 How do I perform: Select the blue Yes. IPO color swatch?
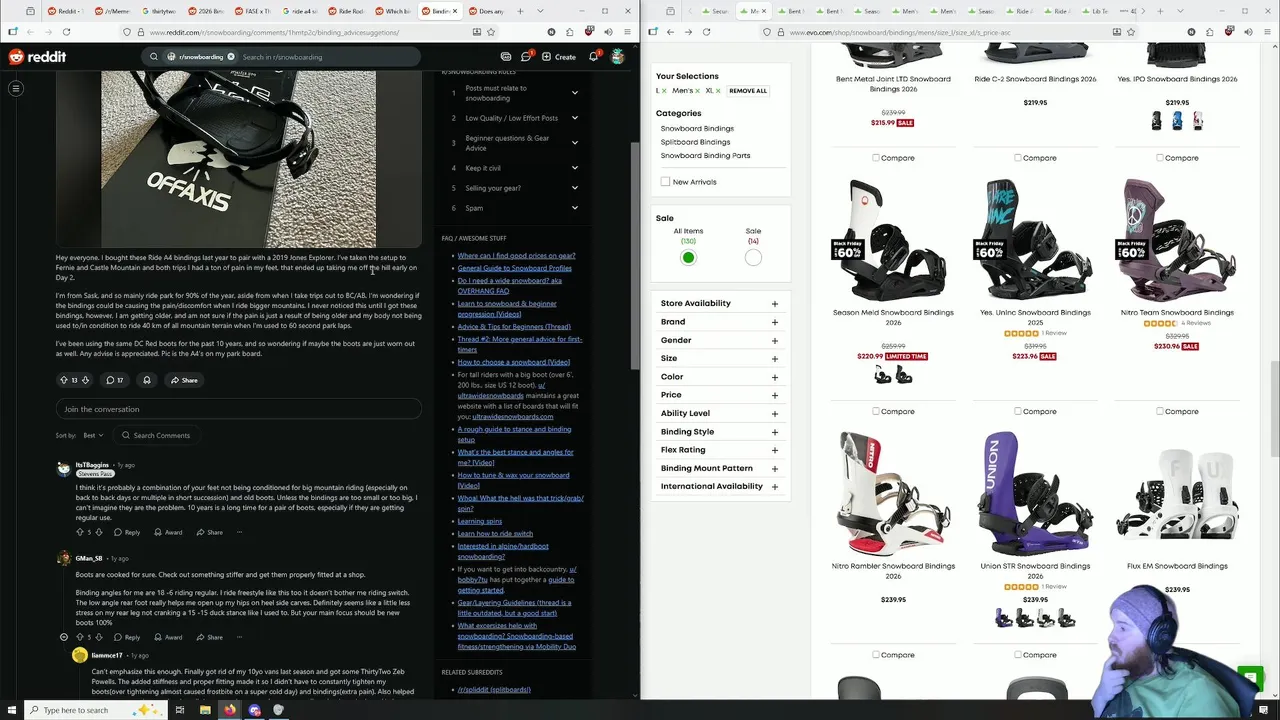1177,121
